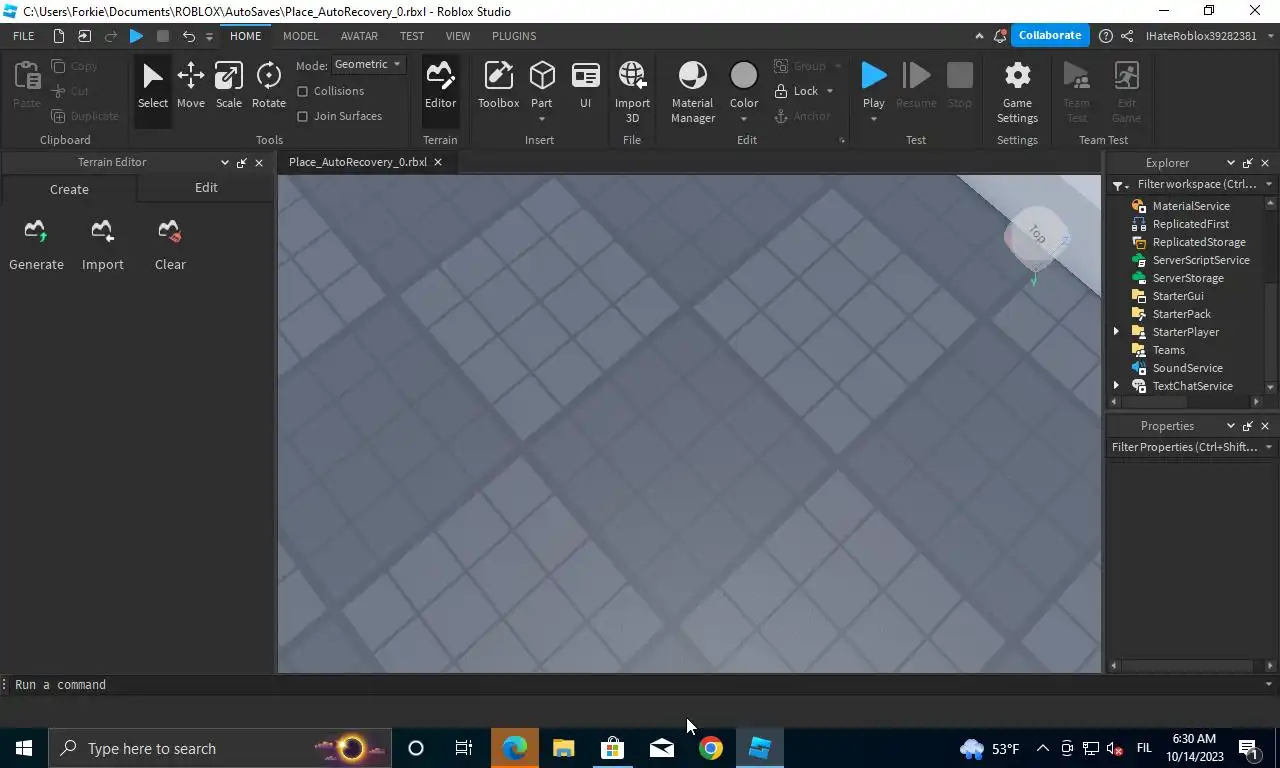Click the Generate terrain icon

click(36, 231)
